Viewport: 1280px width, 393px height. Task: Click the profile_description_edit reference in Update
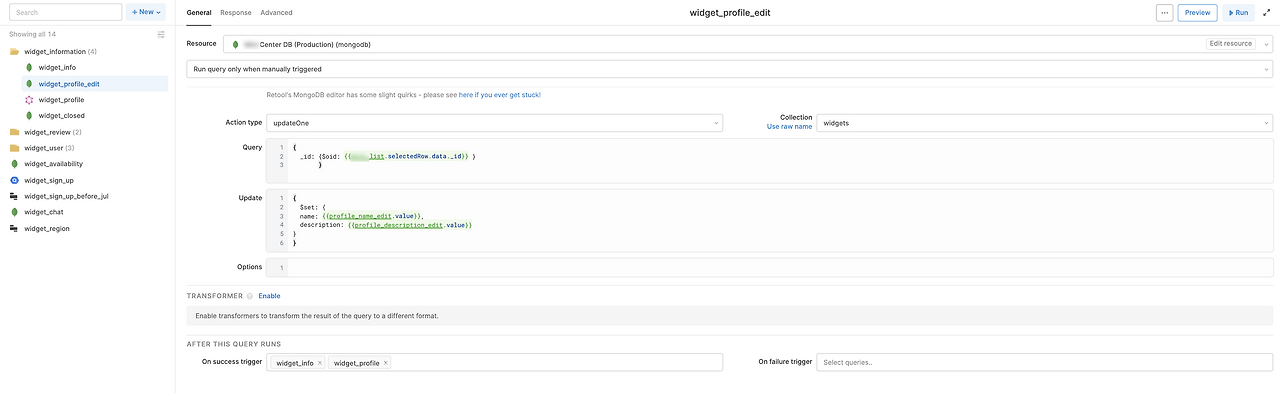click(399, 225)
